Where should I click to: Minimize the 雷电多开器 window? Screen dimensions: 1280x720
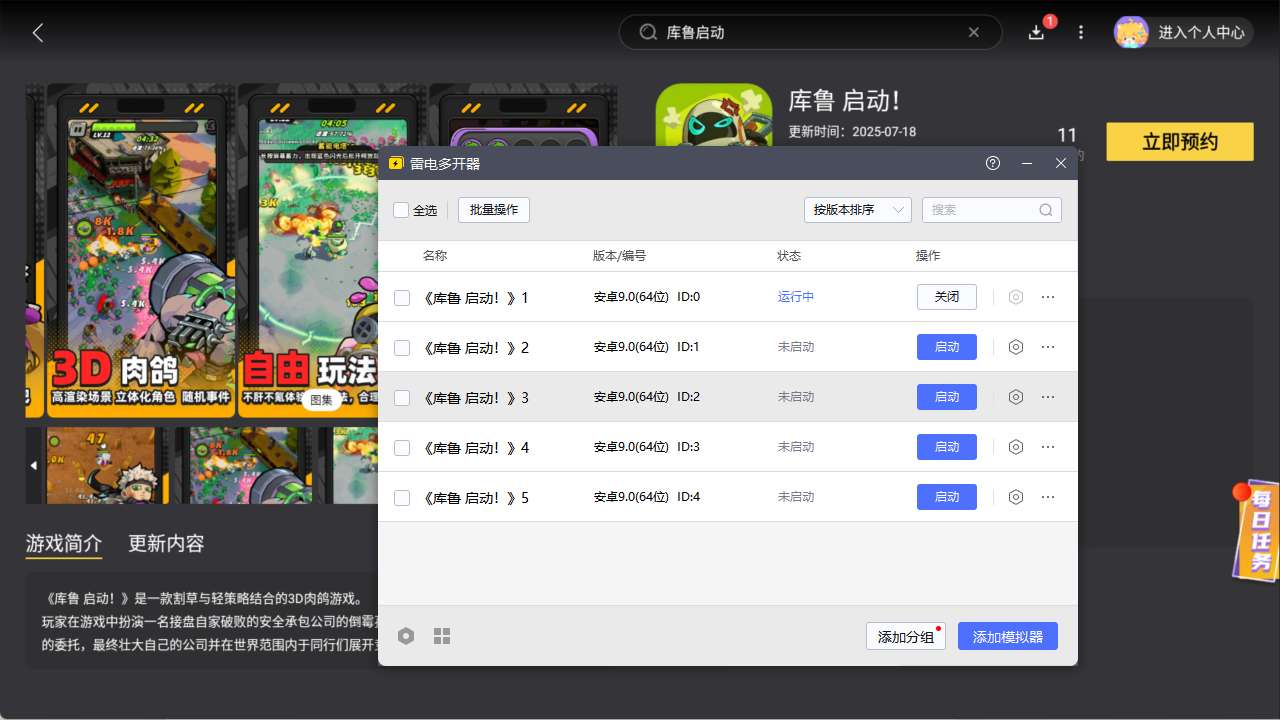tap(1027, 163)
